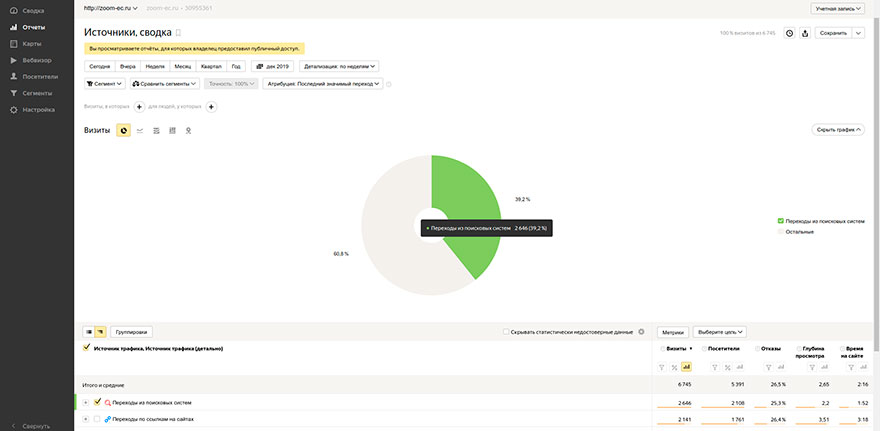Toggle Скрывать статистически недостоверные данные checkbox
The image size is (880, 431).
pos(505,331)
